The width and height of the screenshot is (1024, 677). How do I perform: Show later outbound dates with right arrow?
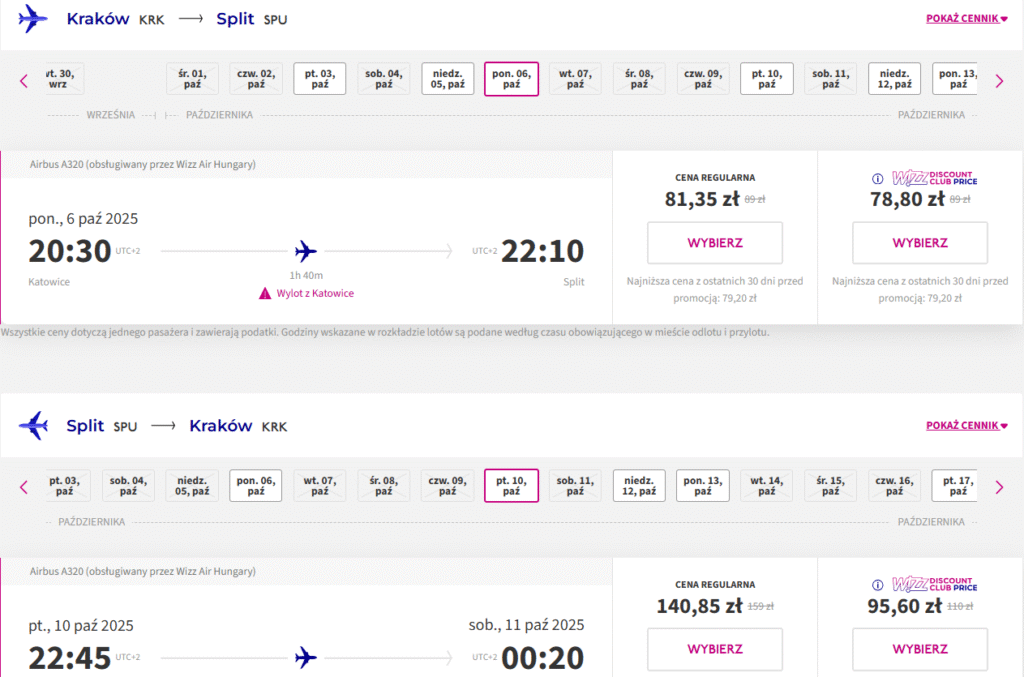tap(999, 81)
